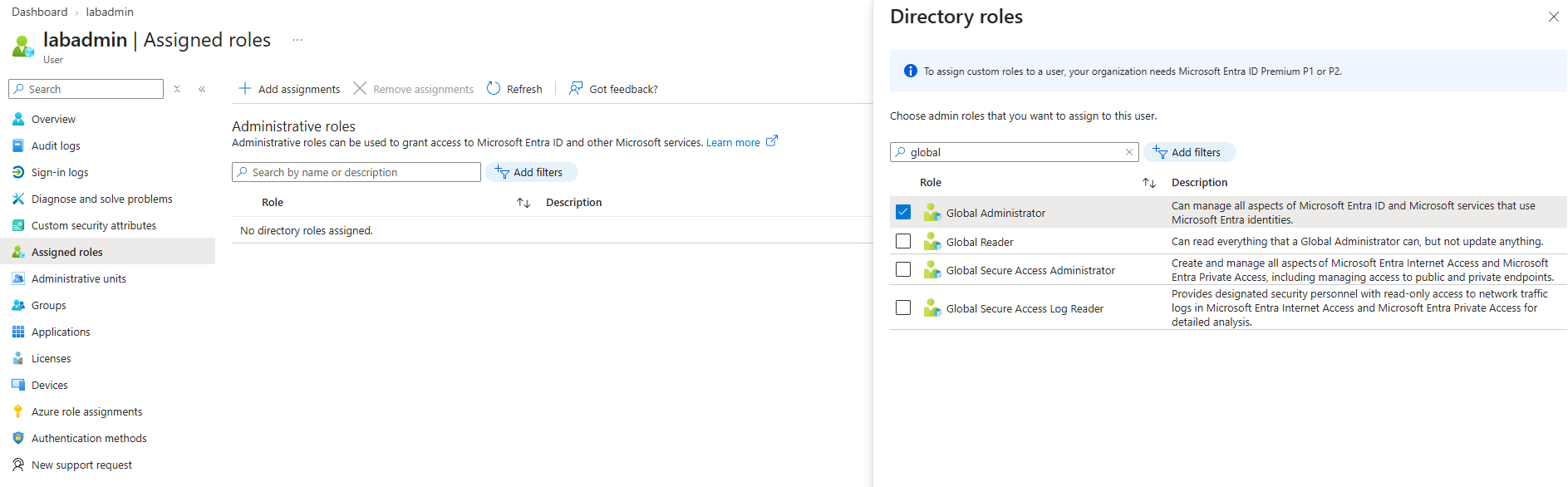Check the Global Secure Access Administrator checkbox
The image size is (1568, 487).
903,269
